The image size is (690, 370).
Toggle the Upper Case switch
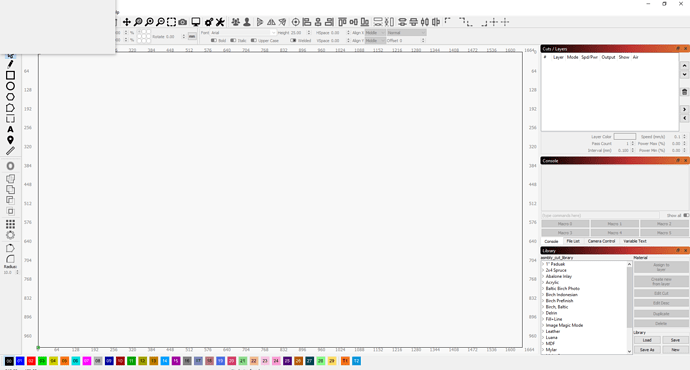tap(253, 40)
